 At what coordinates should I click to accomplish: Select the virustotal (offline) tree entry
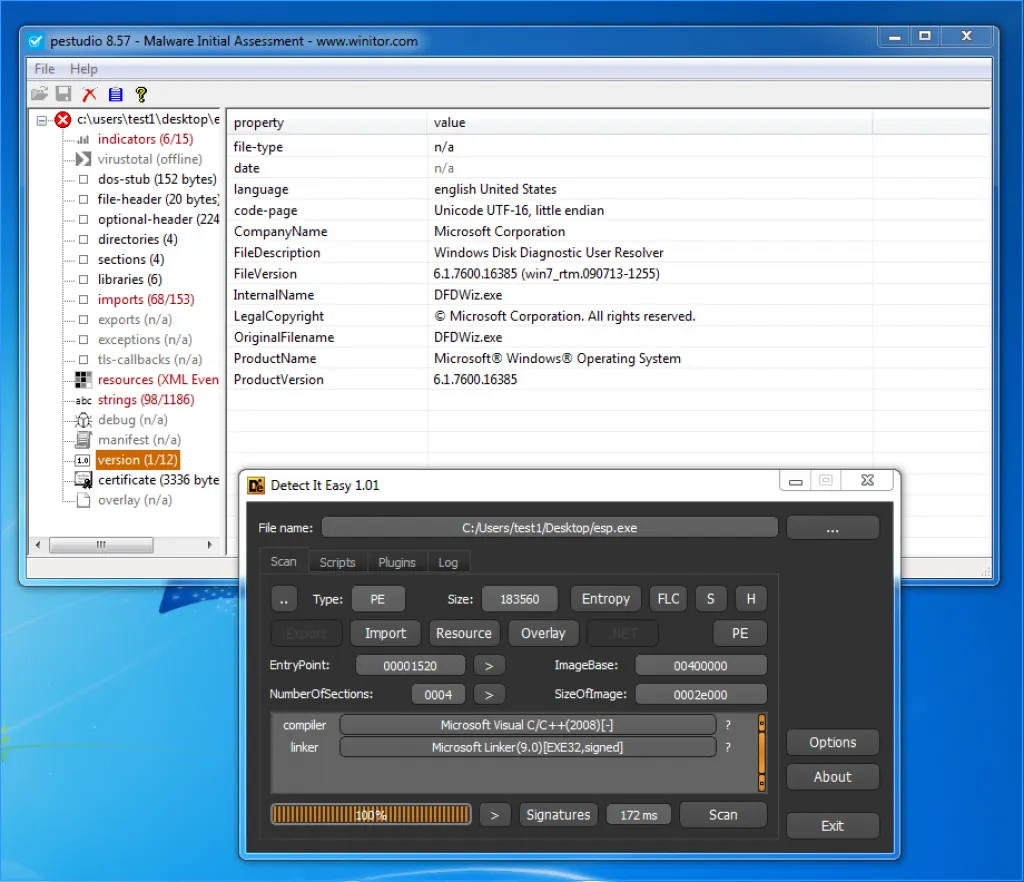click(x=149, y=159)
